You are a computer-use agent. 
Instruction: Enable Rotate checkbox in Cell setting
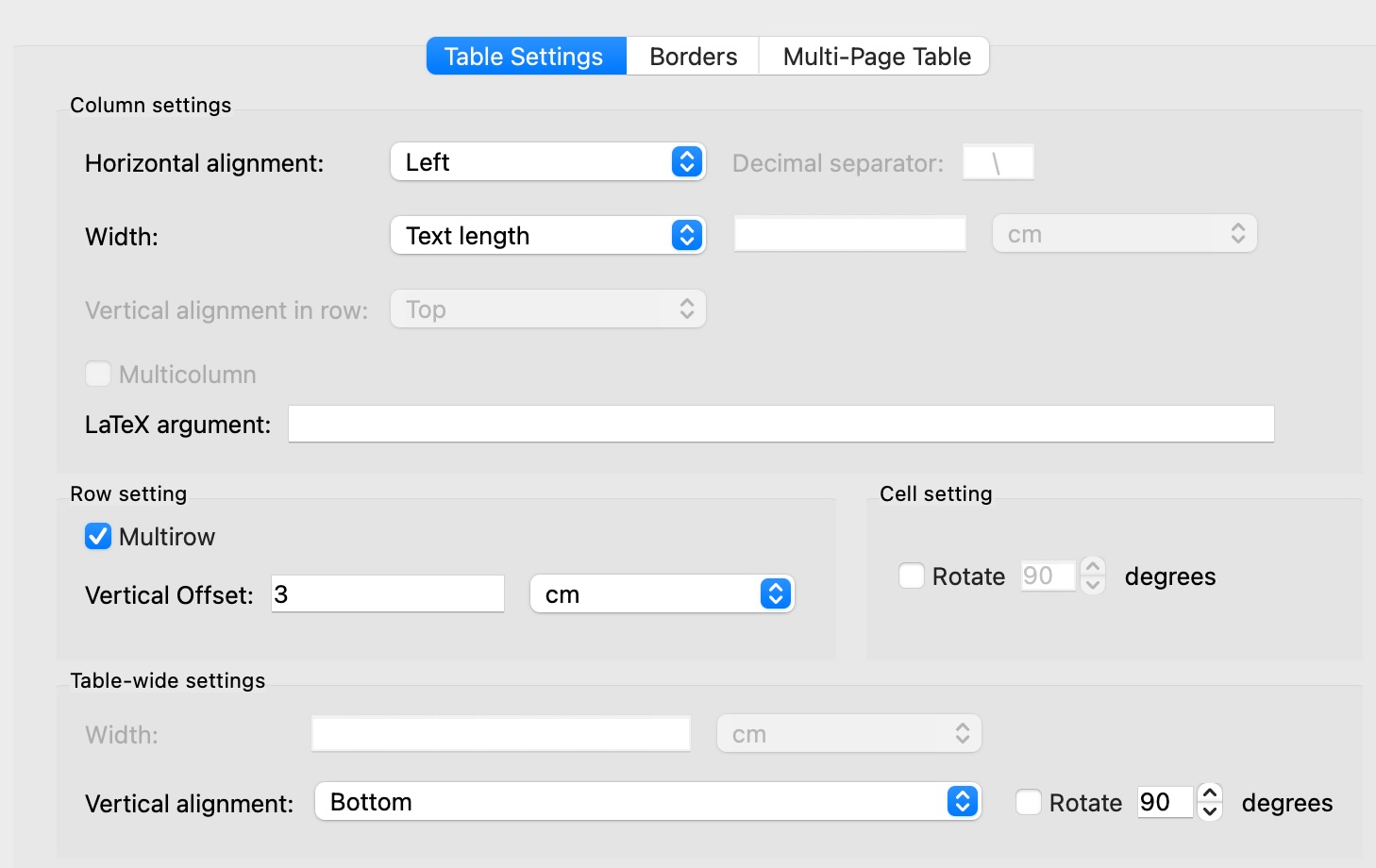[912, 576]
